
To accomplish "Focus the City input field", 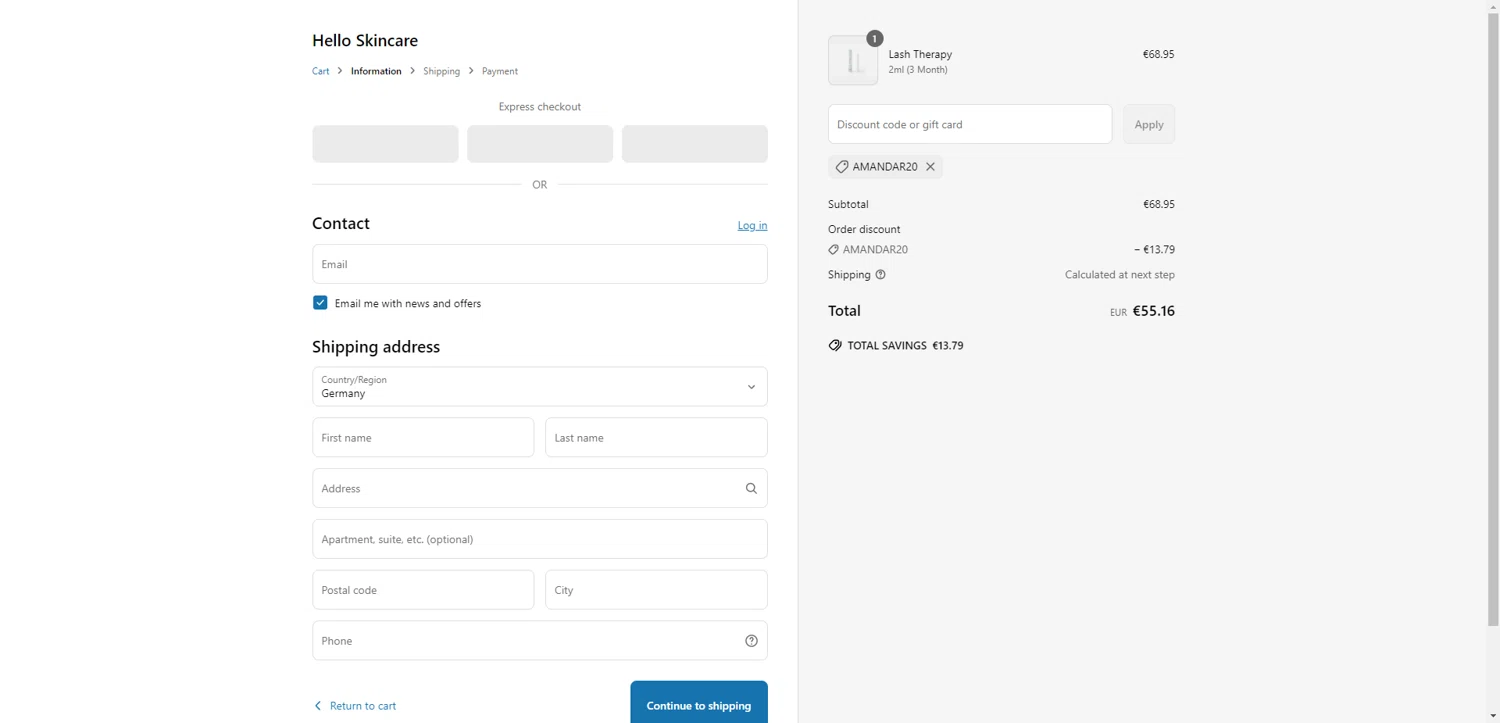I will [656, 590].
